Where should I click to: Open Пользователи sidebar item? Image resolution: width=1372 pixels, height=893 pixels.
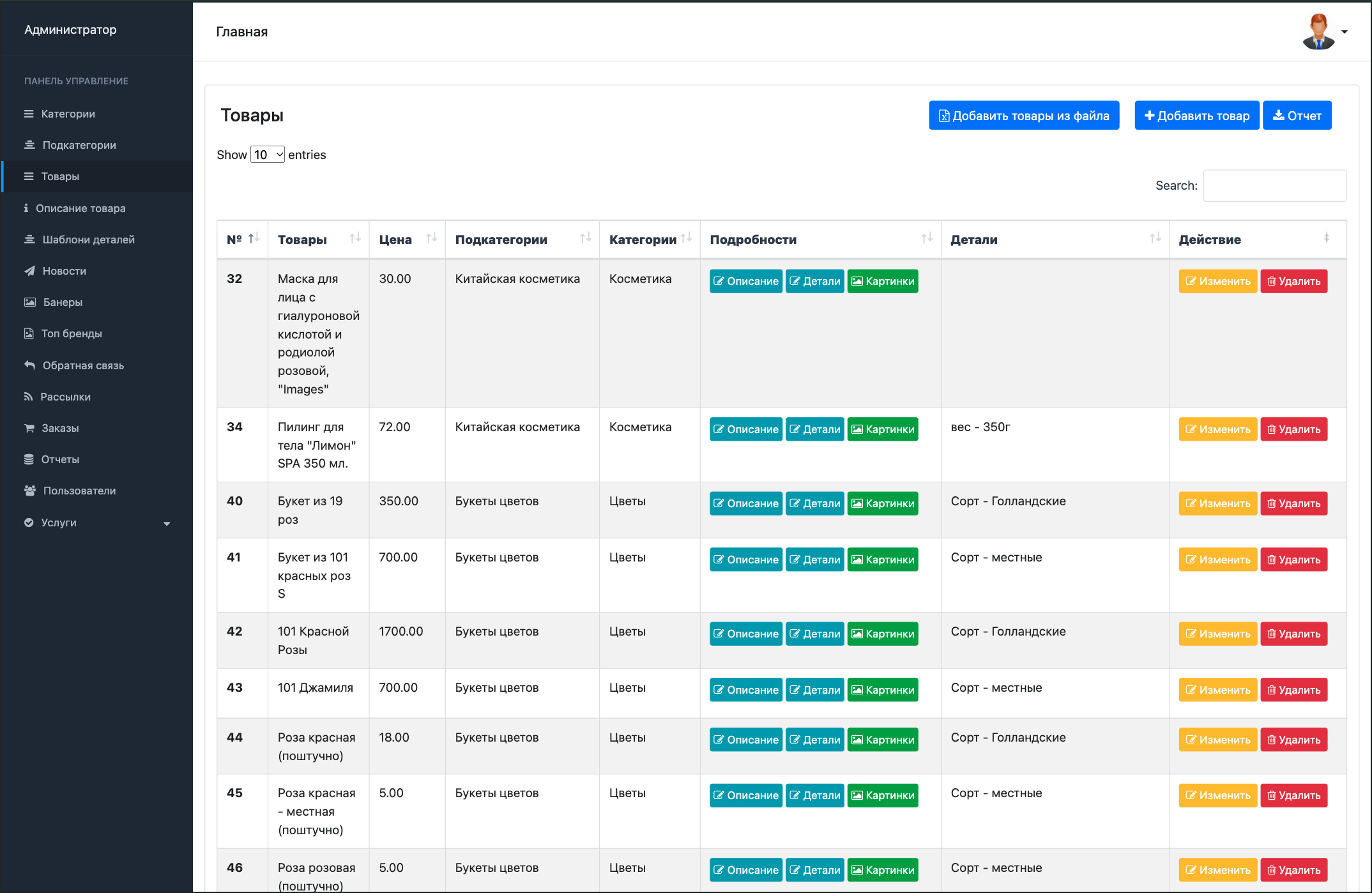(97, 491)
